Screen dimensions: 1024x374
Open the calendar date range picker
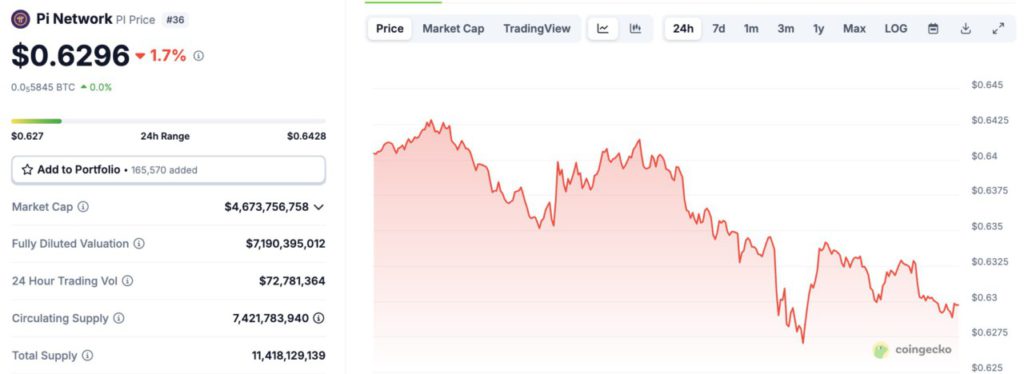[933, 29]
